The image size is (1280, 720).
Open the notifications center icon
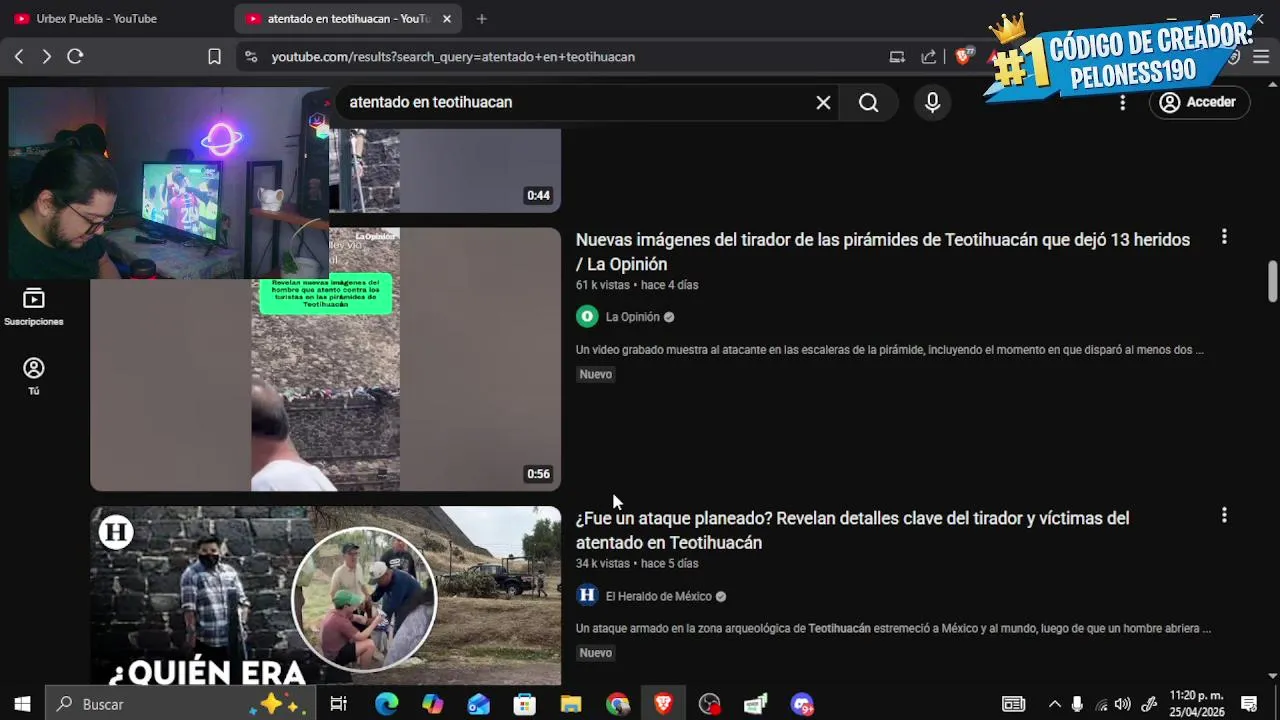pyautogui.click(x=1248, y=704)
